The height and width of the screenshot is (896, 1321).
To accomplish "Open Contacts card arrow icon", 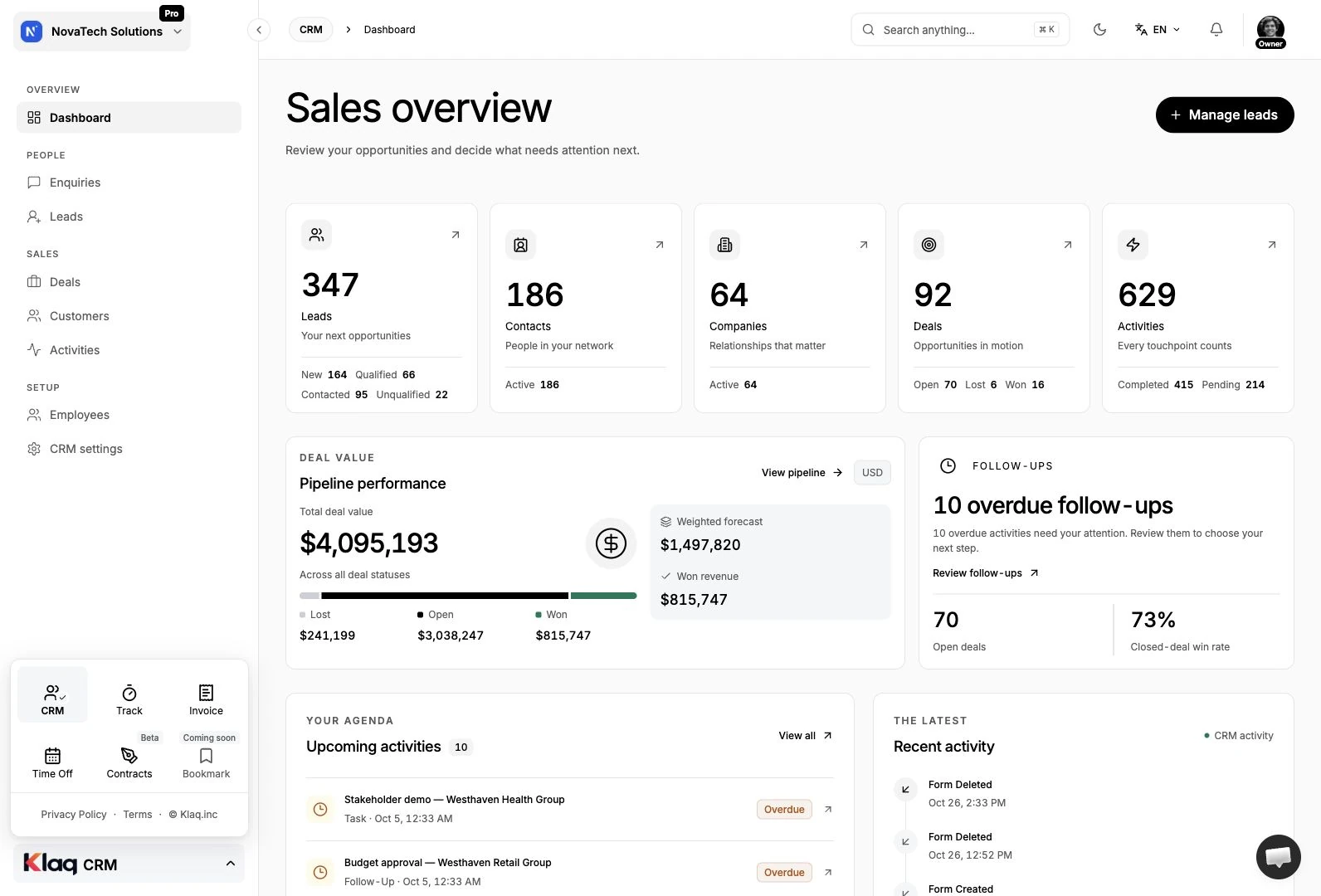I will [660, 245].
